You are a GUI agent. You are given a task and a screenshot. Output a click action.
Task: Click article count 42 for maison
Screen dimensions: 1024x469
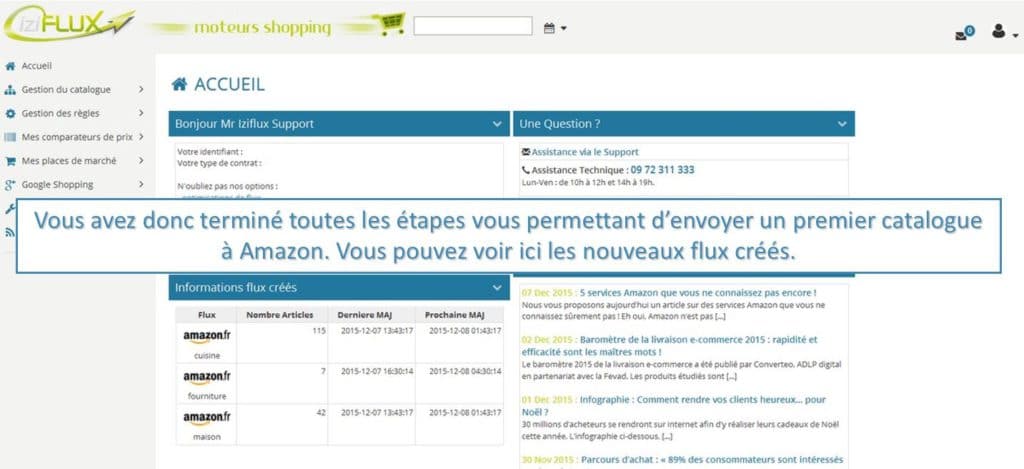[x=321, y=412]
